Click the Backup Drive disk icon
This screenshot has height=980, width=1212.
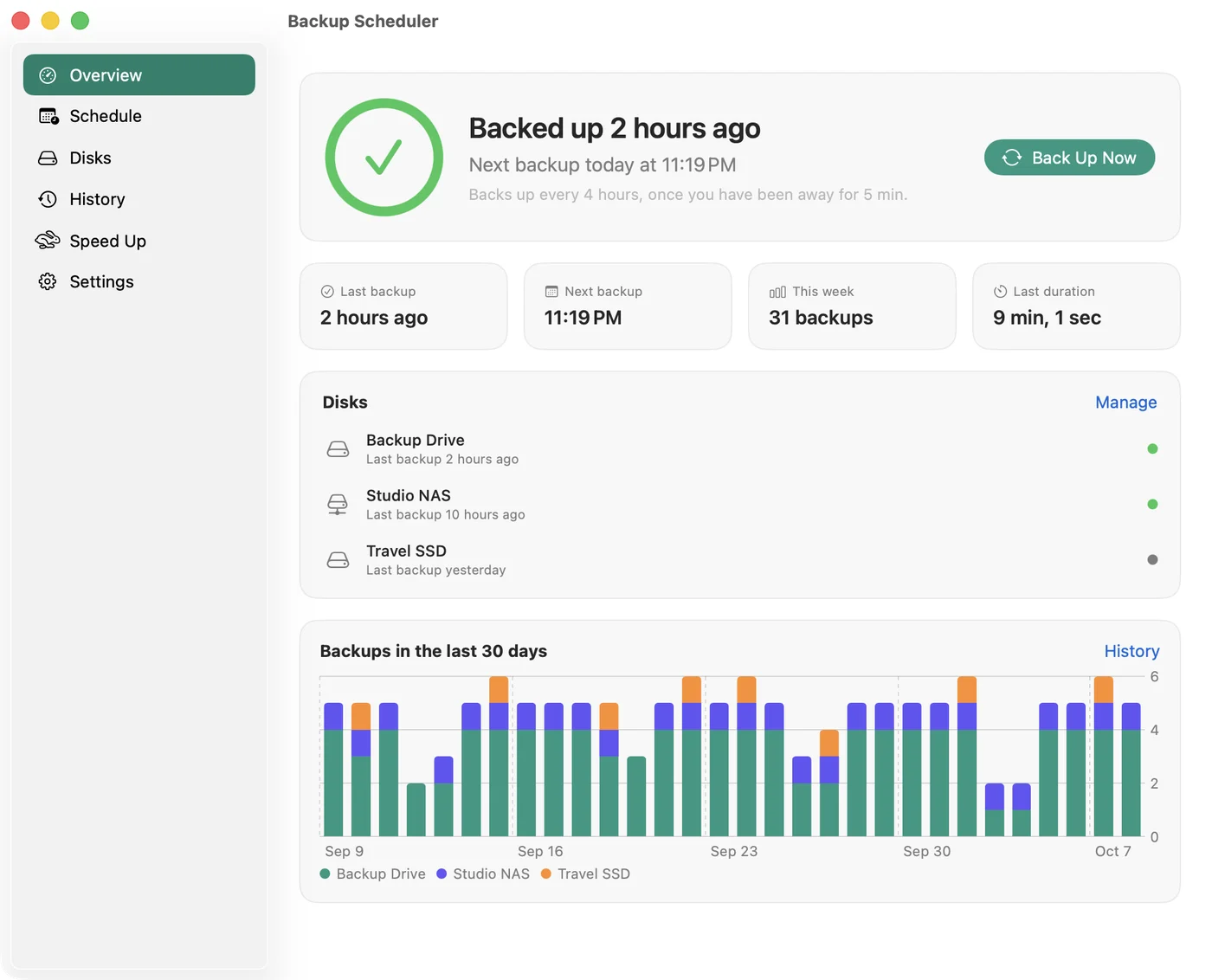point(338,448)
